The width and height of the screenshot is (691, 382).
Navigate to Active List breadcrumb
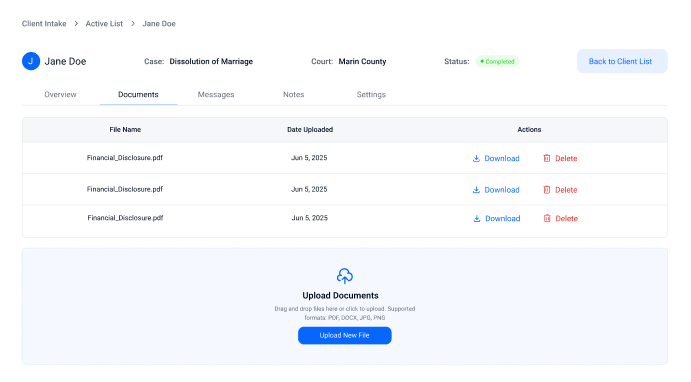104,23
